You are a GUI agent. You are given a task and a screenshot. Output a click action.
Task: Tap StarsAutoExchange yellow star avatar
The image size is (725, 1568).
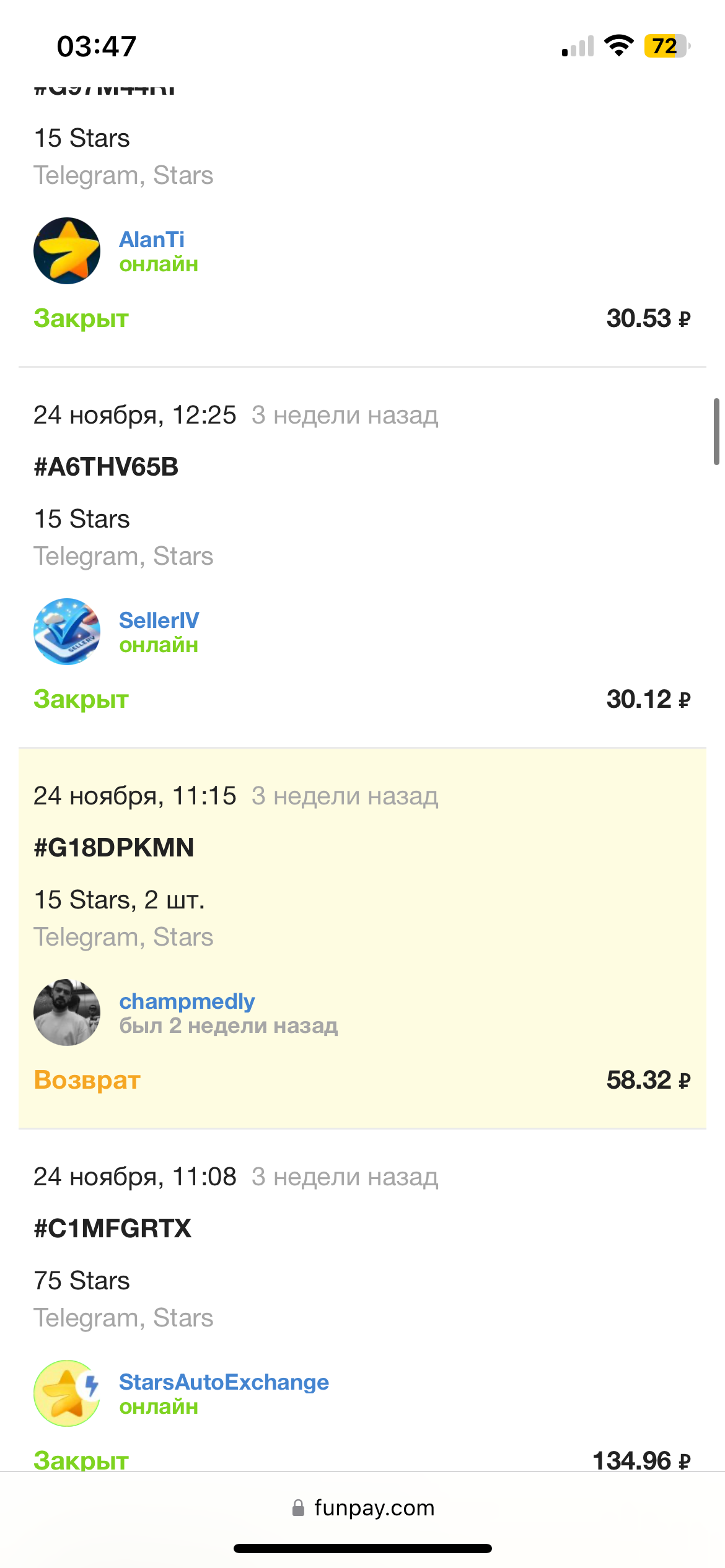(x=67, y=1393)
